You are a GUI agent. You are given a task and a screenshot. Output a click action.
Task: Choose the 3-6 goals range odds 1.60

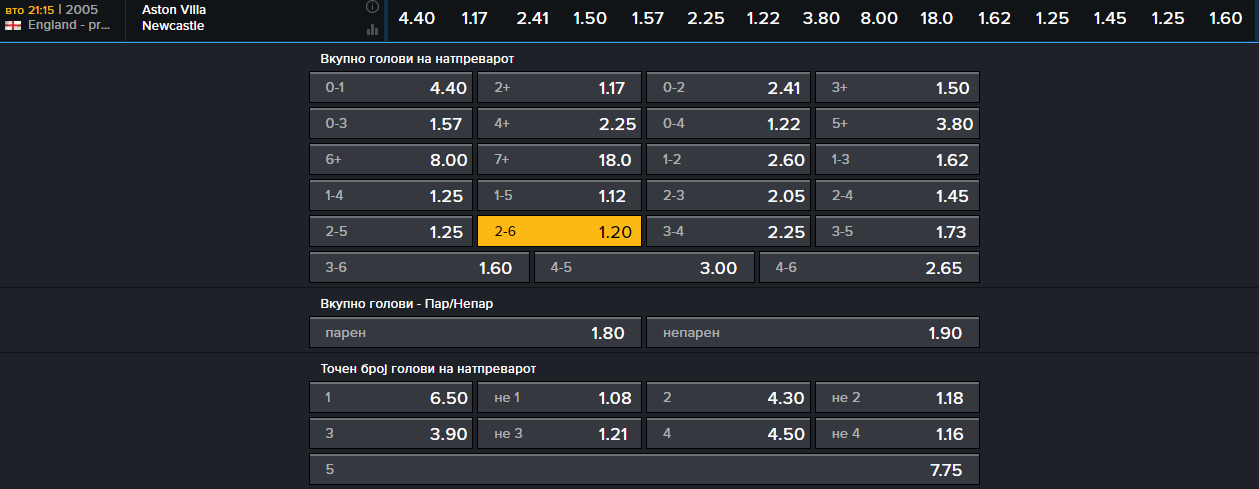(x=419, y=268)
